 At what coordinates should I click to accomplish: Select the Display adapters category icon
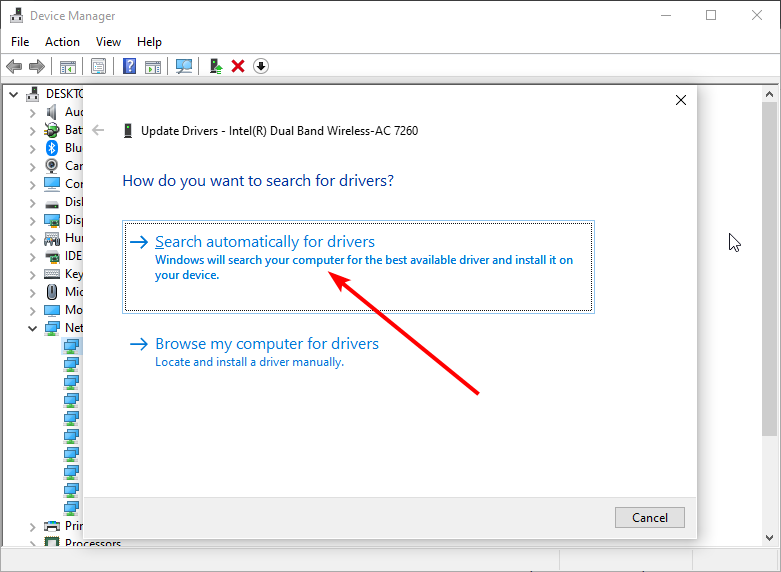(x=52, y=220)
